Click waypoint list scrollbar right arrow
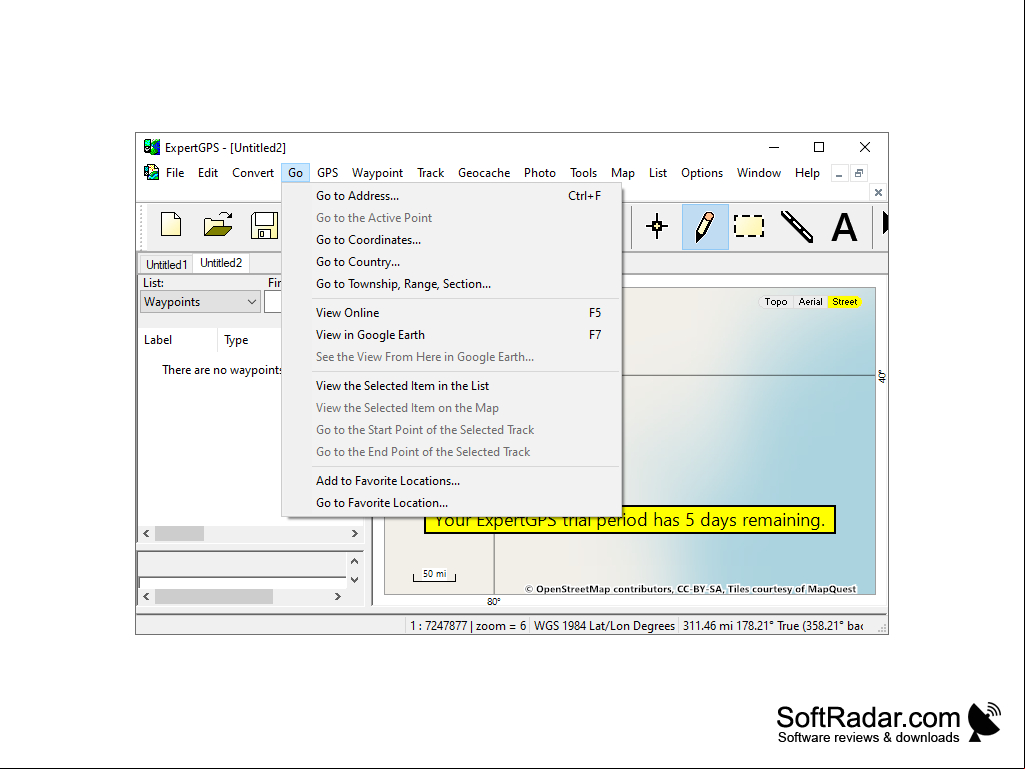This screenshot has height=769, width=1025. pyautogui.click(x=355, y=534)
